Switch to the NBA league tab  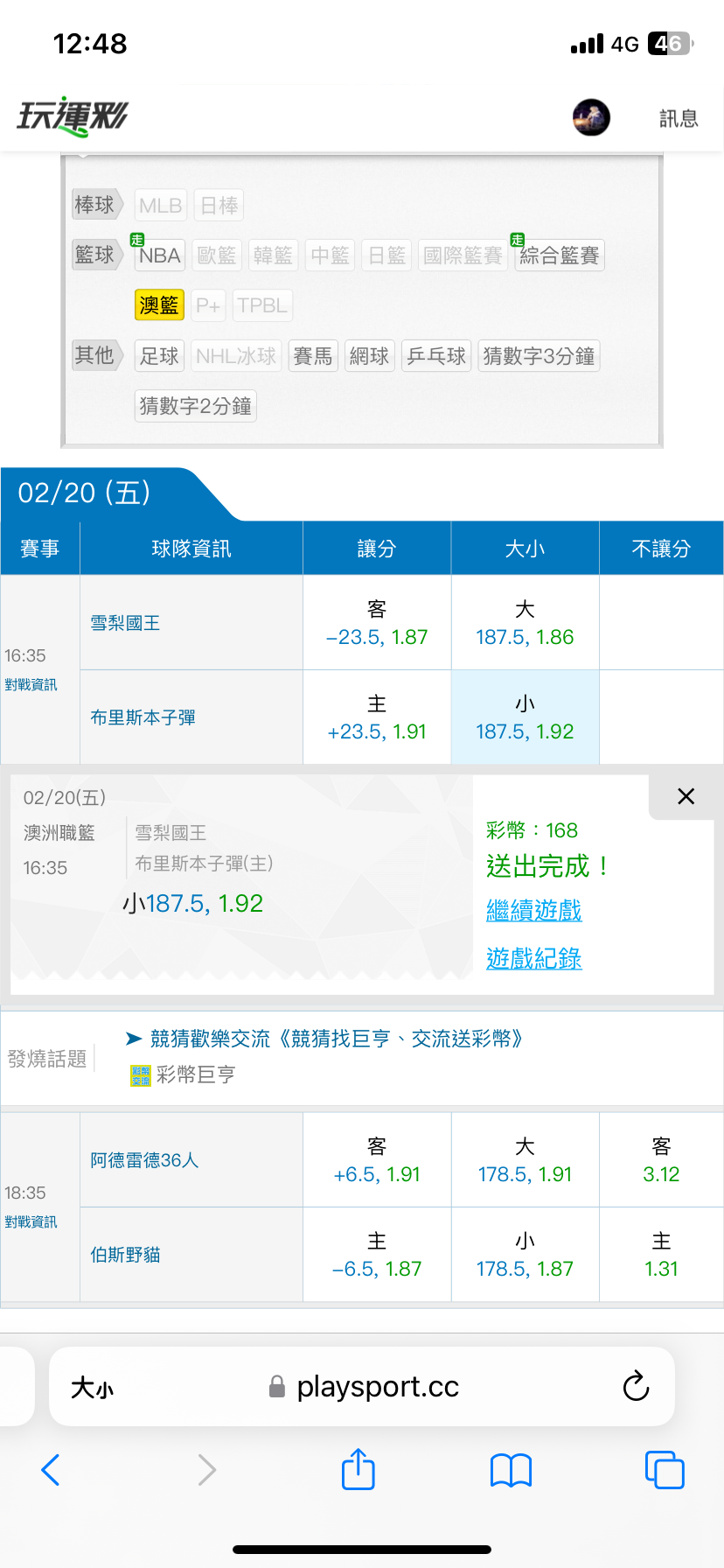tap(159, 255)
